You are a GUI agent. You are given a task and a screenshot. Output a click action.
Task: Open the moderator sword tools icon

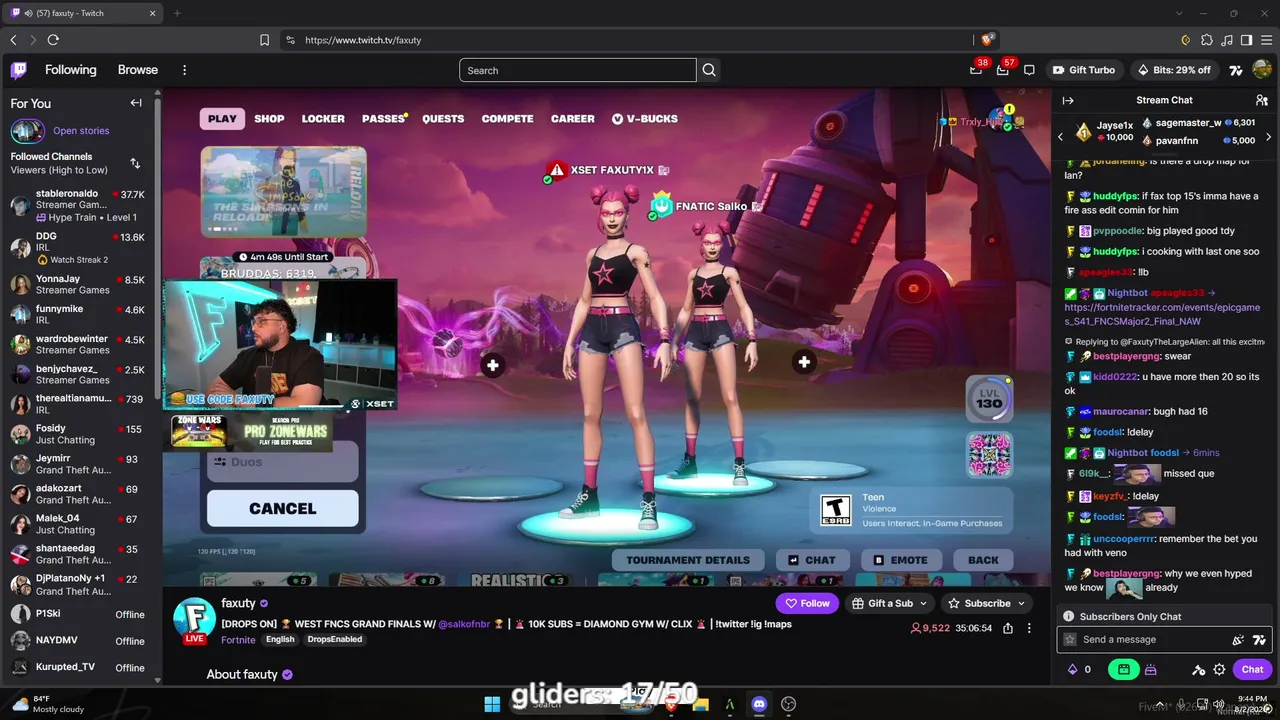tap(1199, 669)
